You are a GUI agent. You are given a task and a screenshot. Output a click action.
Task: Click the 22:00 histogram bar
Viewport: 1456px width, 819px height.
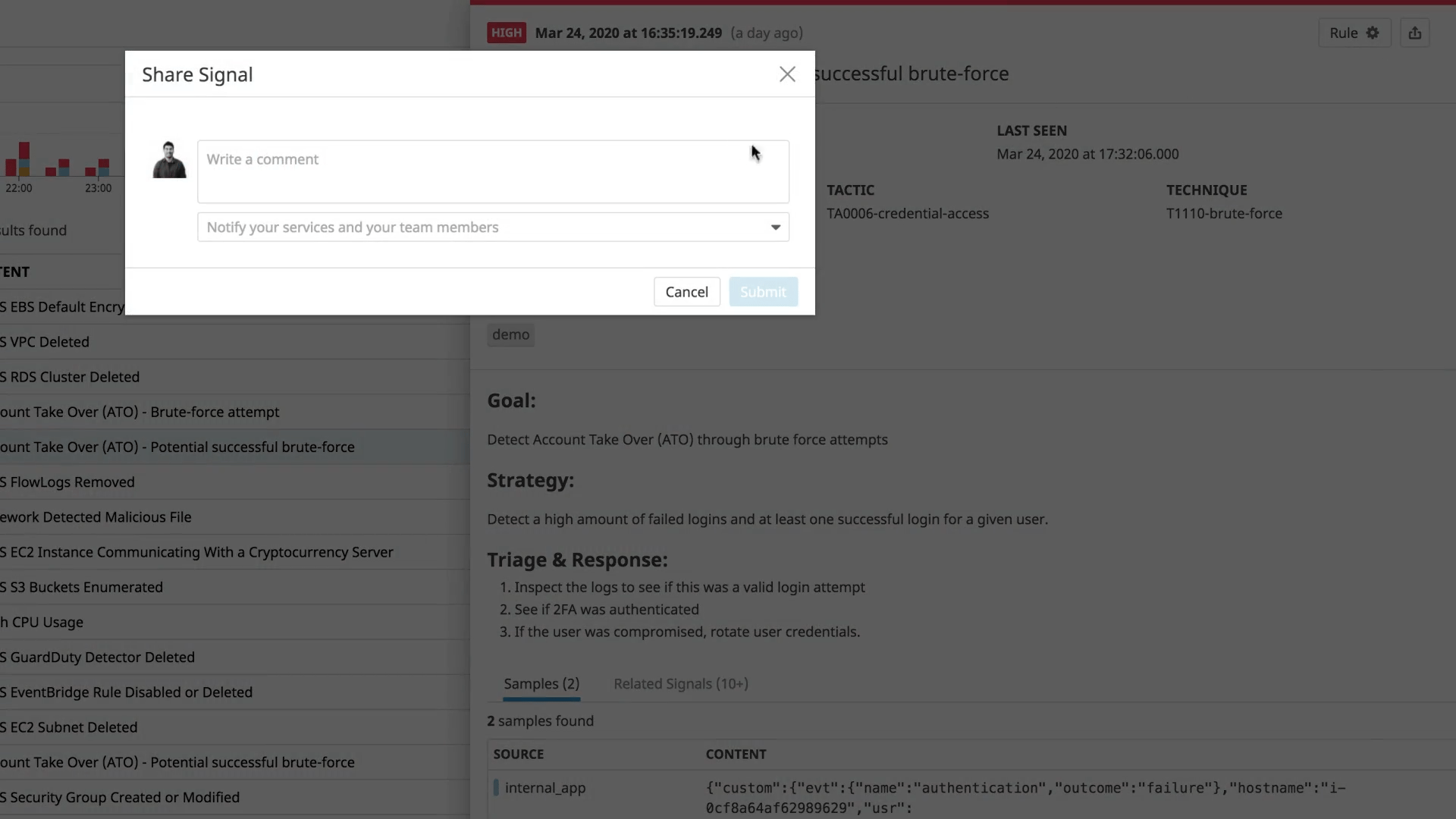24,159
